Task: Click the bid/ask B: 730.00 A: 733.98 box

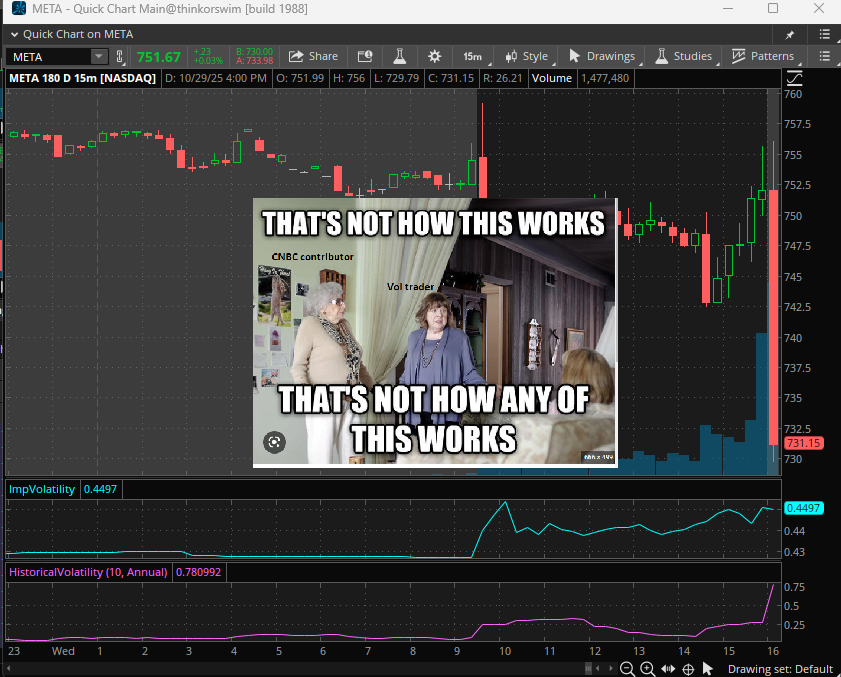Action: 254,56
